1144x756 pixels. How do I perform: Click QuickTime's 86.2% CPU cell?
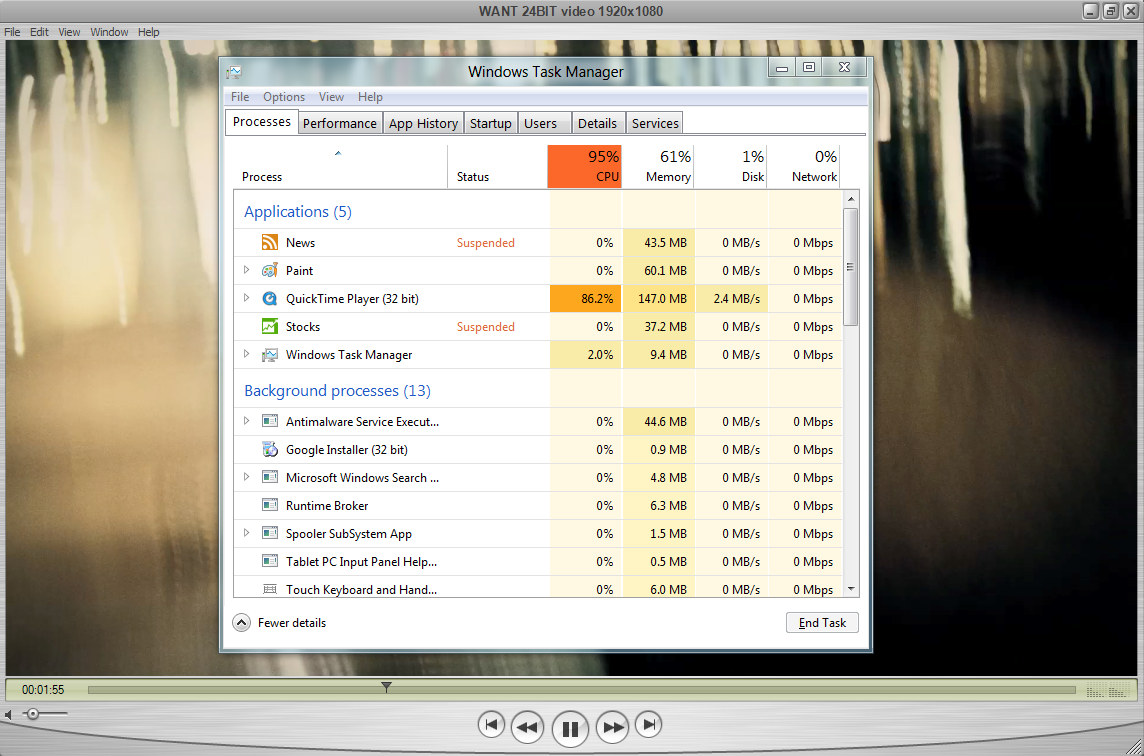click(x=585, y=298)
